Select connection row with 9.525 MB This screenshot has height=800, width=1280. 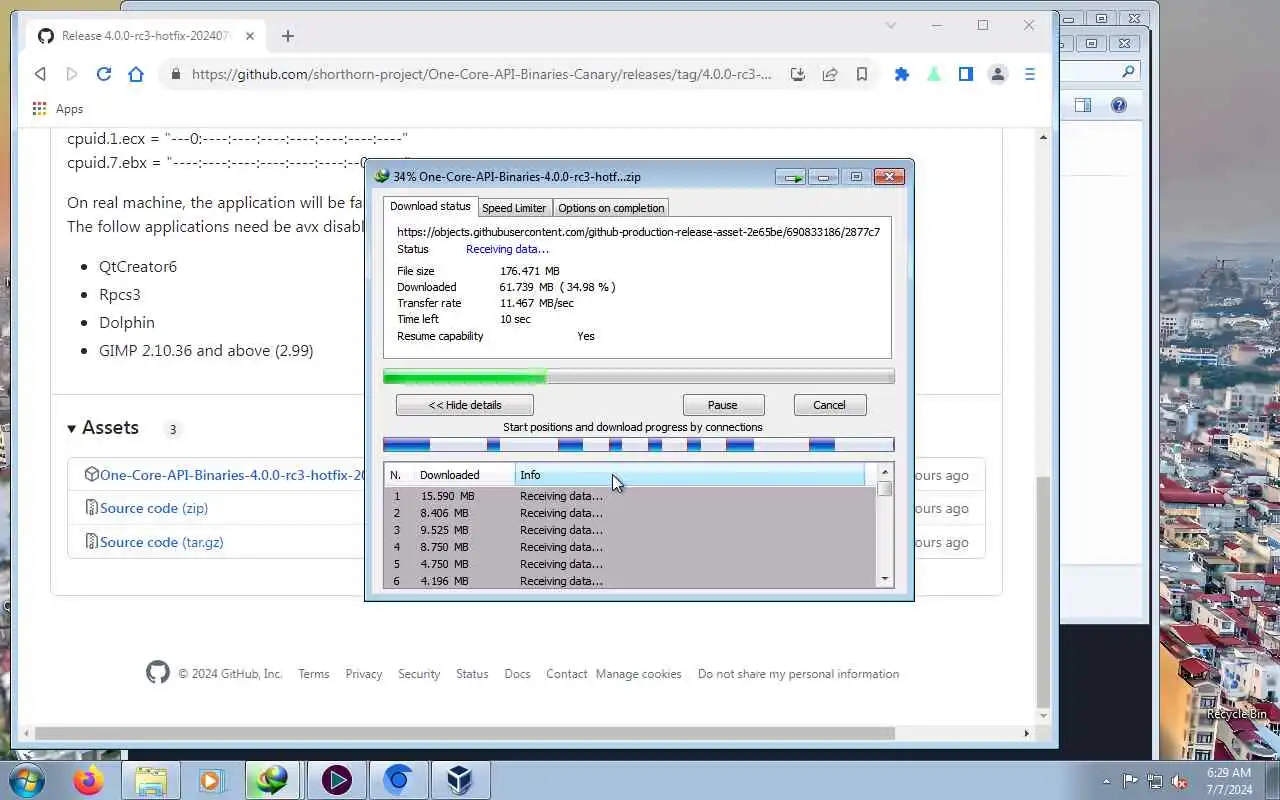click(630, 530)
